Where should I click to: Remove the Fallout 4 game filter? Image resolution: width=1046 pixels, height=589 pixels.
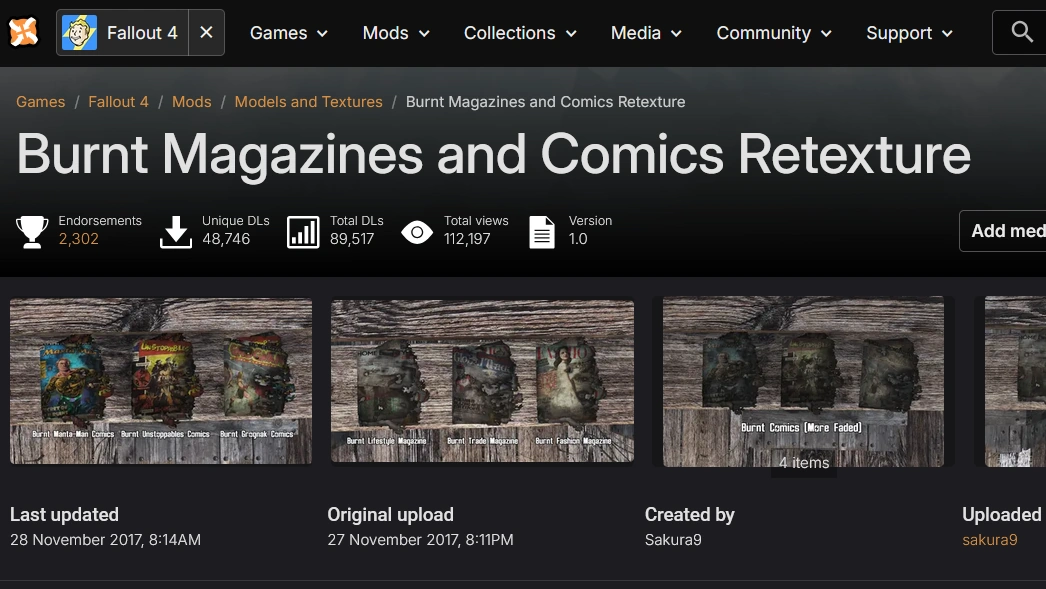[x=206, y=33]
